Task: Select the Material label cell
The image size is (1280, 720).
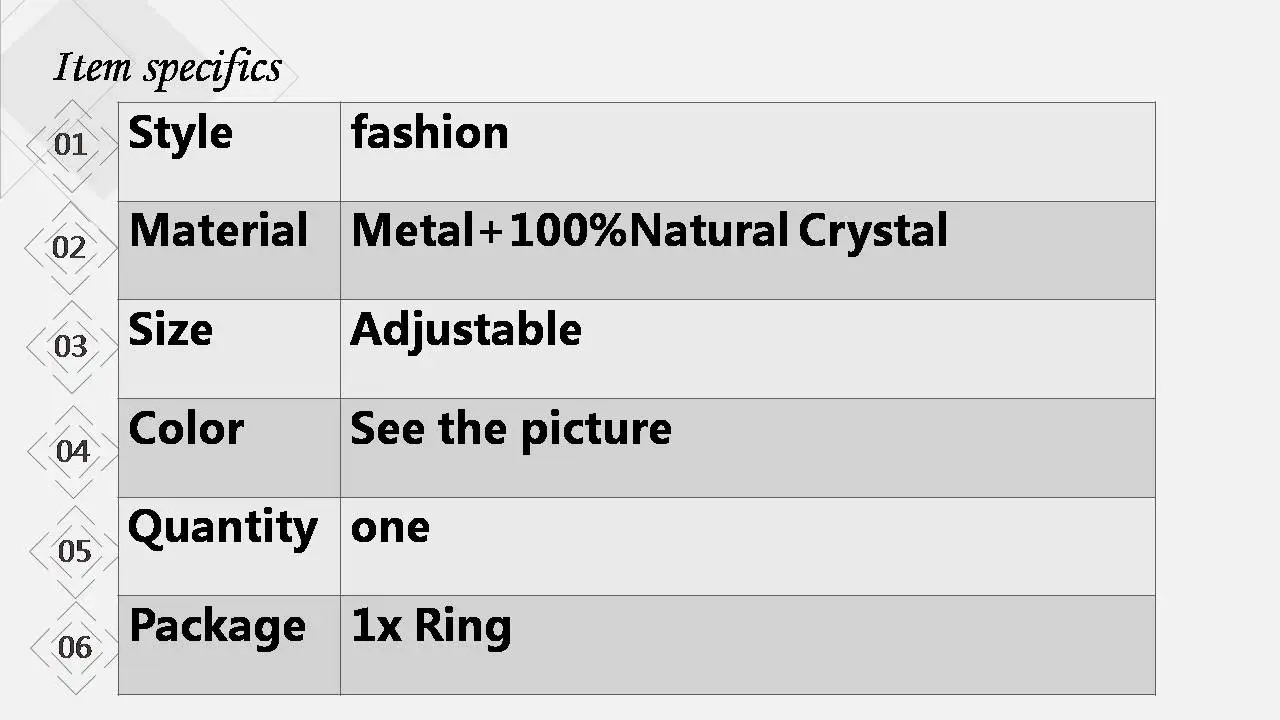Action: [x=229, y=250]
